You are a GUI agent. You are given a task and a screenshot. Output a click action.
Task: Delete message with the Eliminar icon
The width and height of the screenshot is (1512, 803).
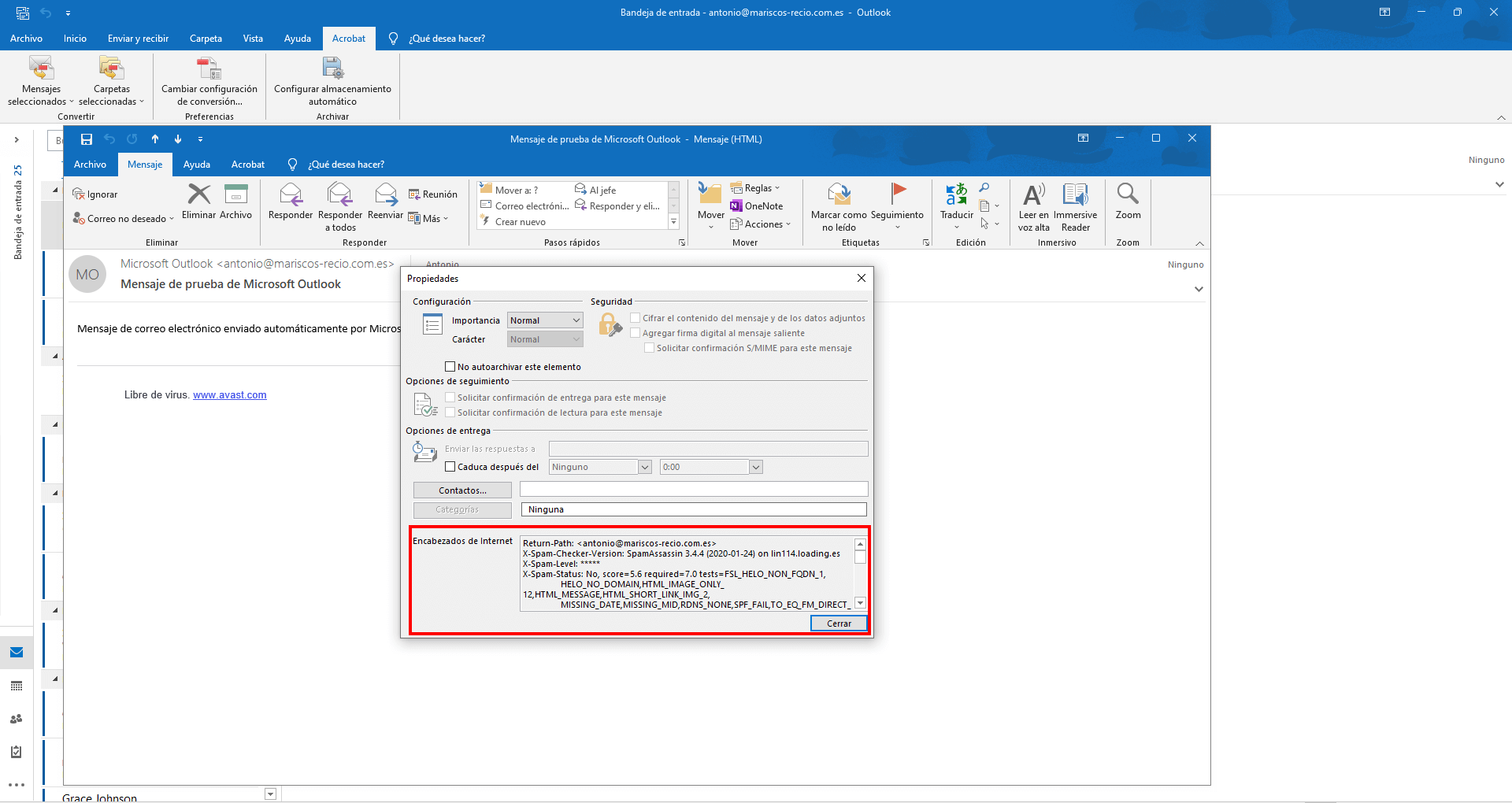coord(199,194)
